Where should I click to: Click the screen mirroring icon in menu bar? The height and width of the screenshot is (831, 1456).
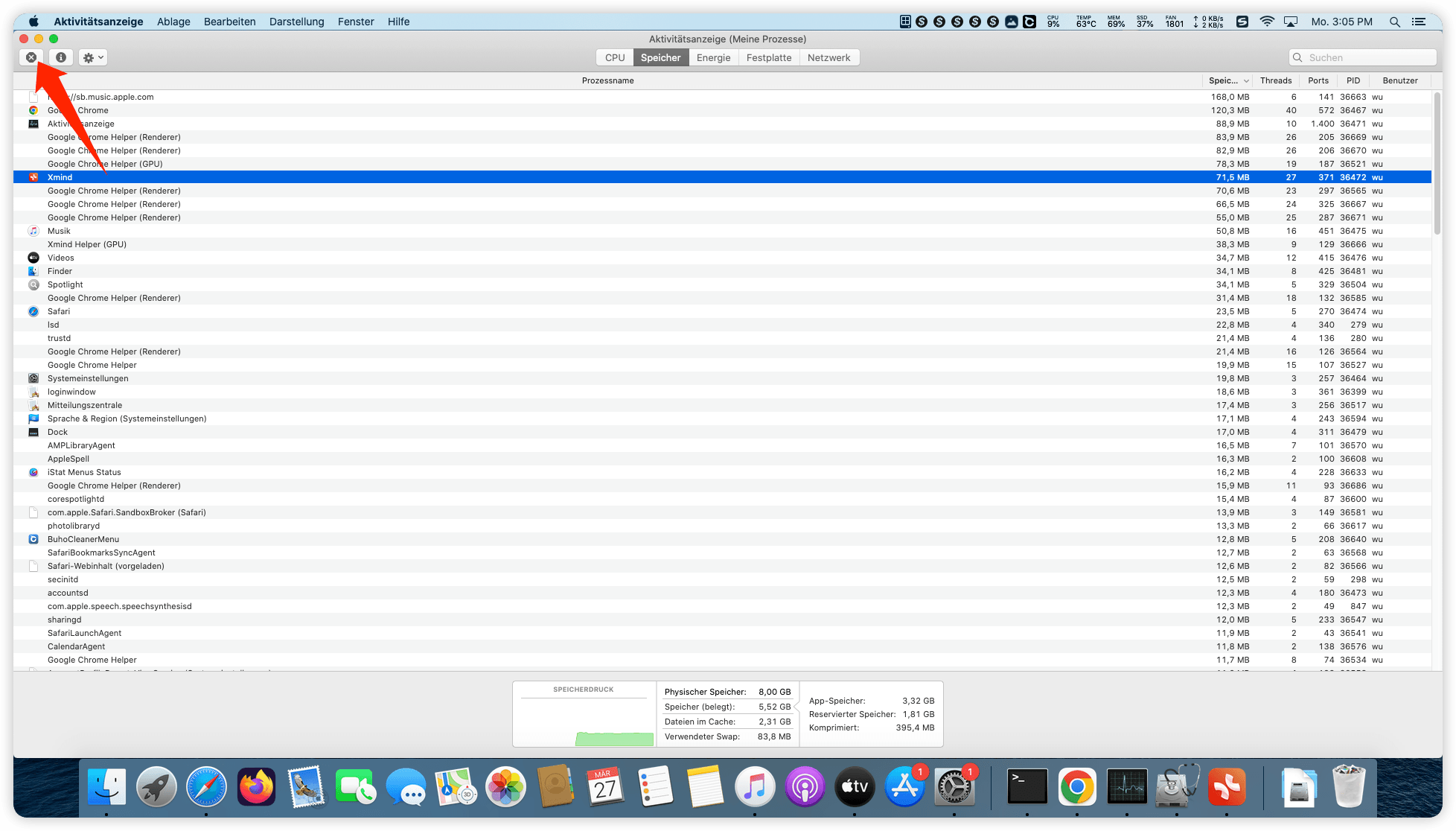(x=1290, y=22)
